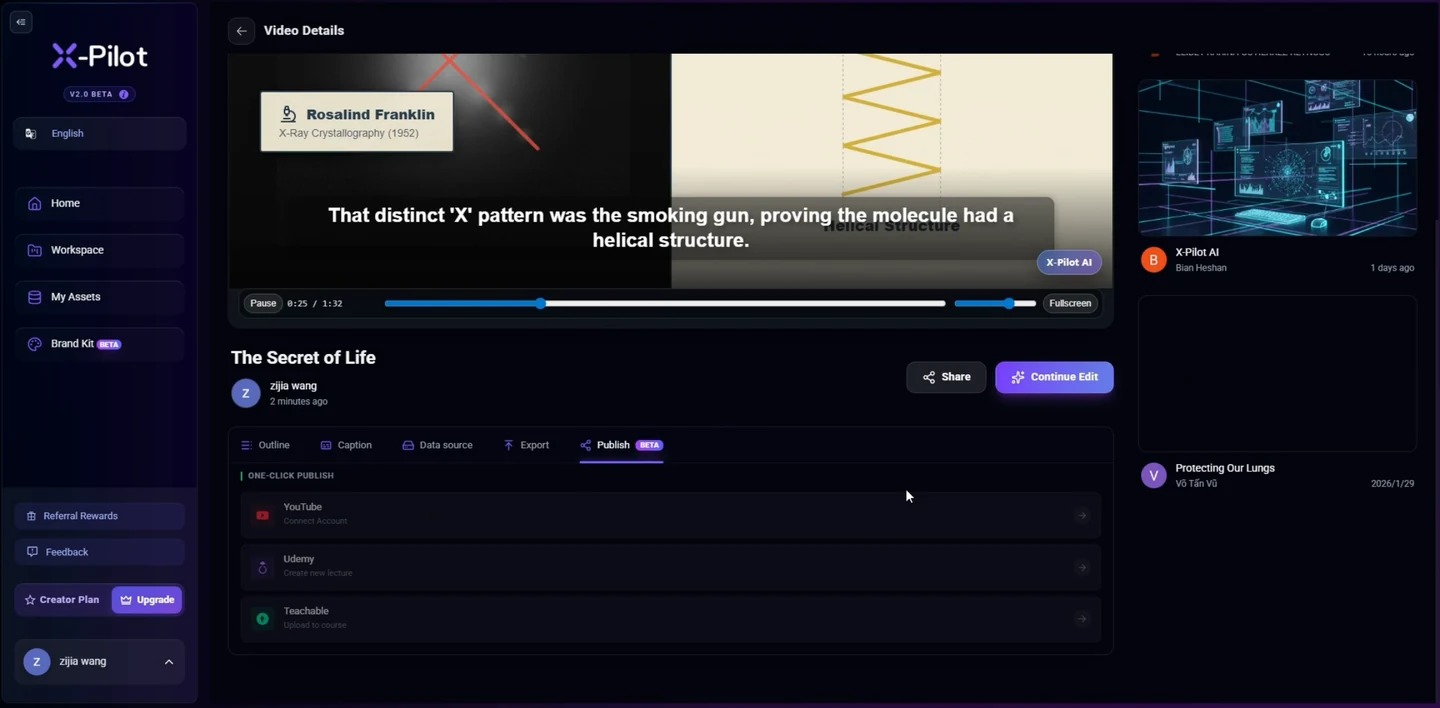Click Continue Edit
The image size is (1440, 708).
[x=1054, y=377]
